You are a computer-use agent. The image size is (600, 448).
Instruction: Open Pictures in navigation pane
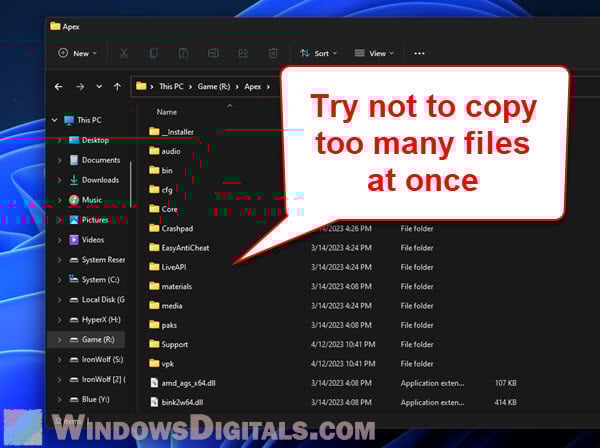95,220
